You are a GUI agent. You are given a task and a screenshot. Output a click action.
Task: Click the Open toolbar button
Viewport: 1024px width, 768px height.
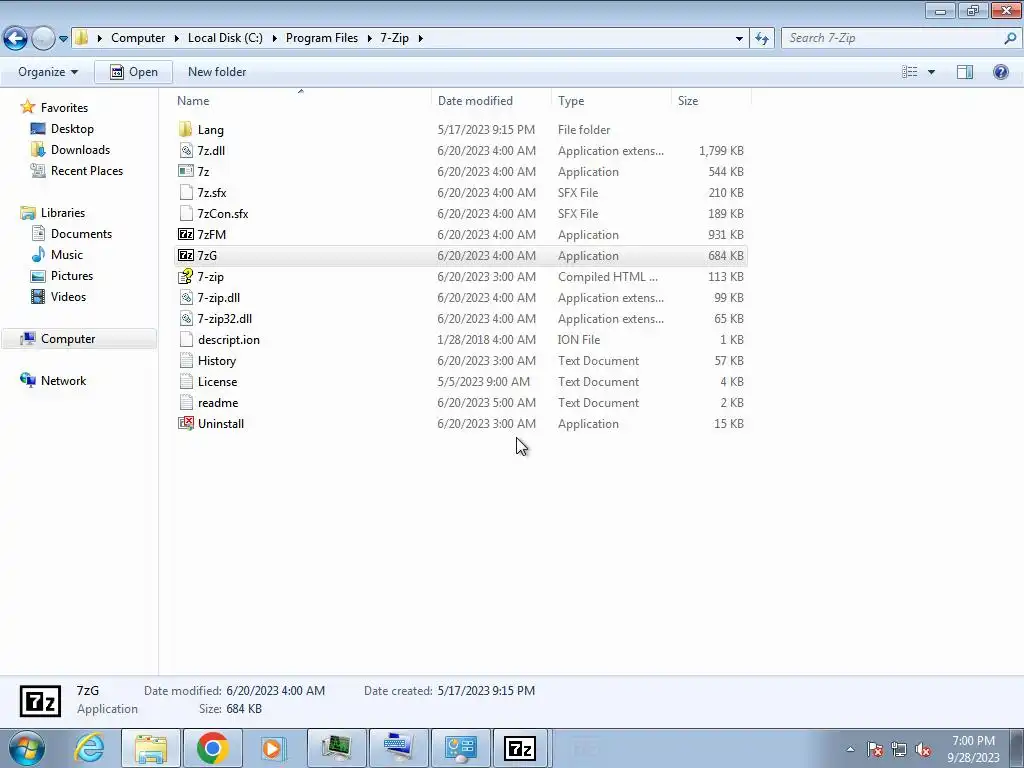134,72
